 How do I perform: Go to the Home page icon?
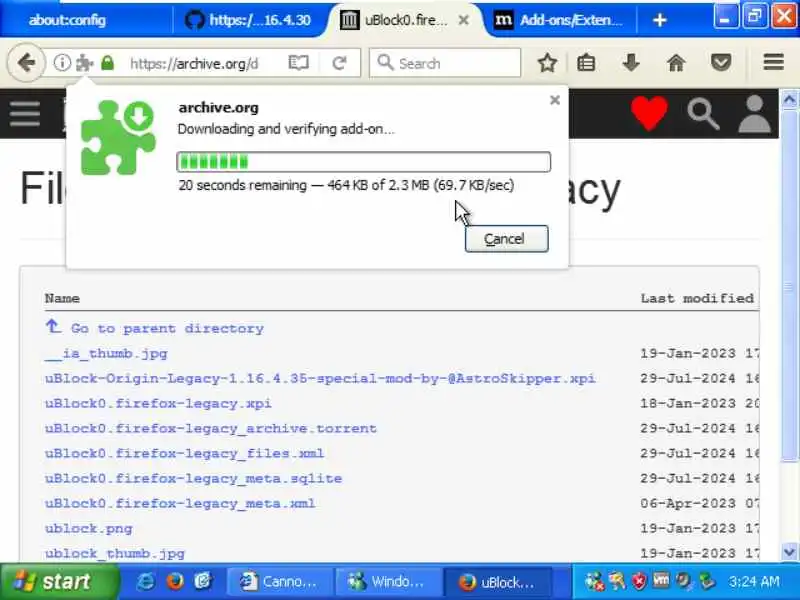point(676,63)
